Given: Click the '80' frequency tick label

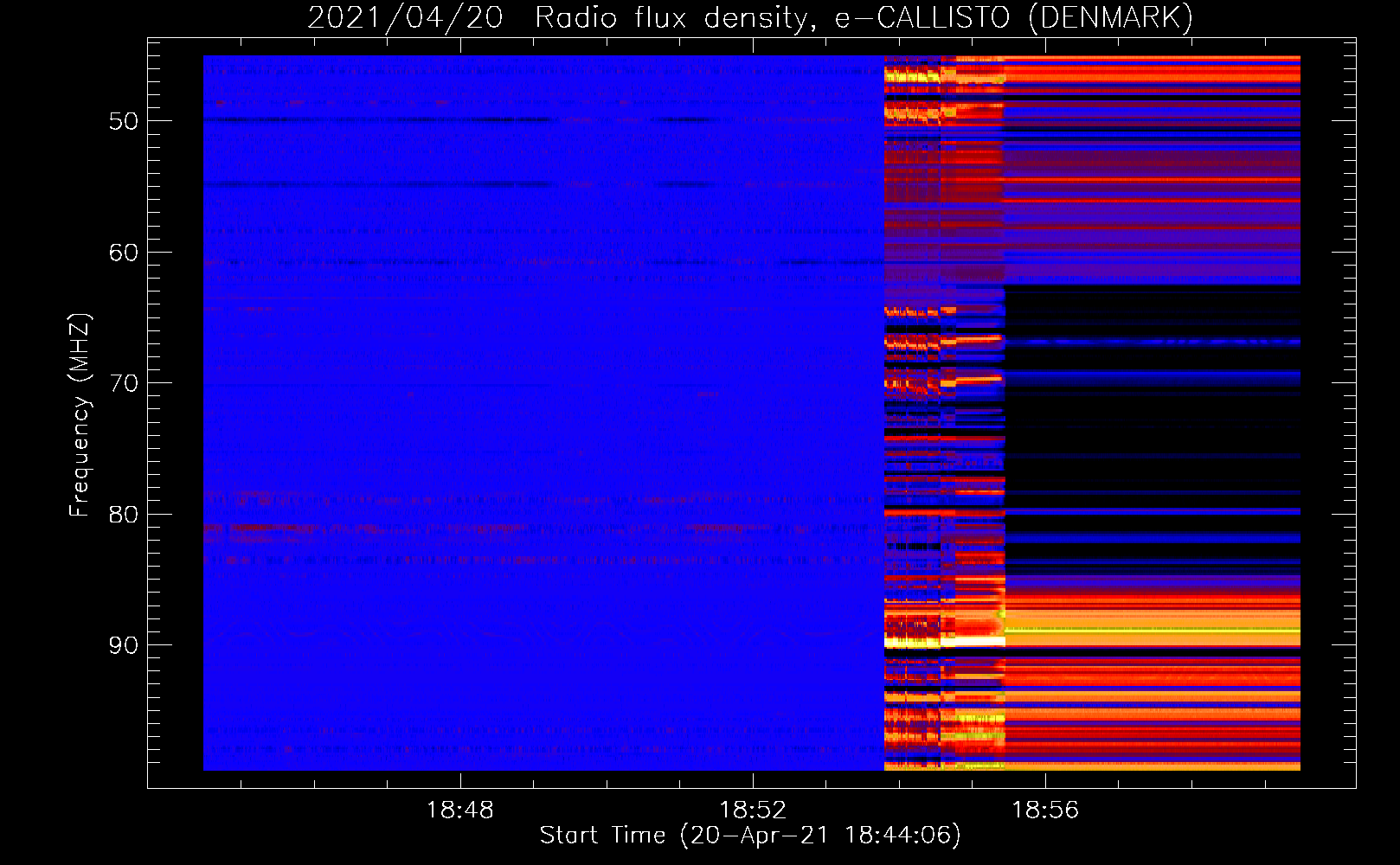Looking at the screenshot, I should [124, 515].
